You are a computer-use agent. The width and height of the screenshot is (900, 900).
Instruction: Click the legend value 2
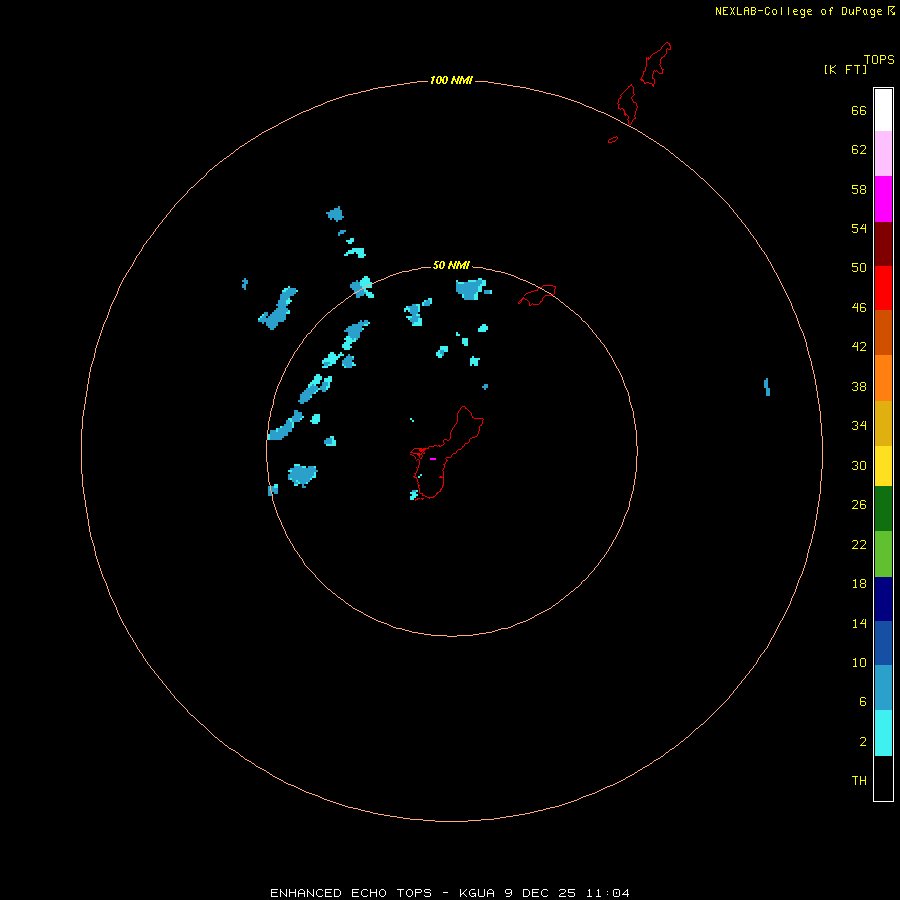(863, 742)
